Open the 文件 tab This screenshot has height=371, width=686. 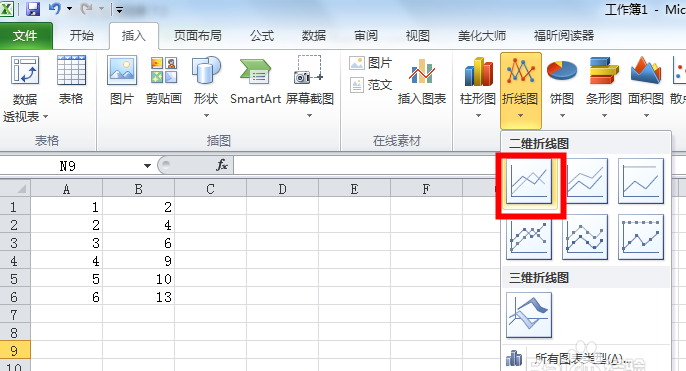(x=25, y=35)
